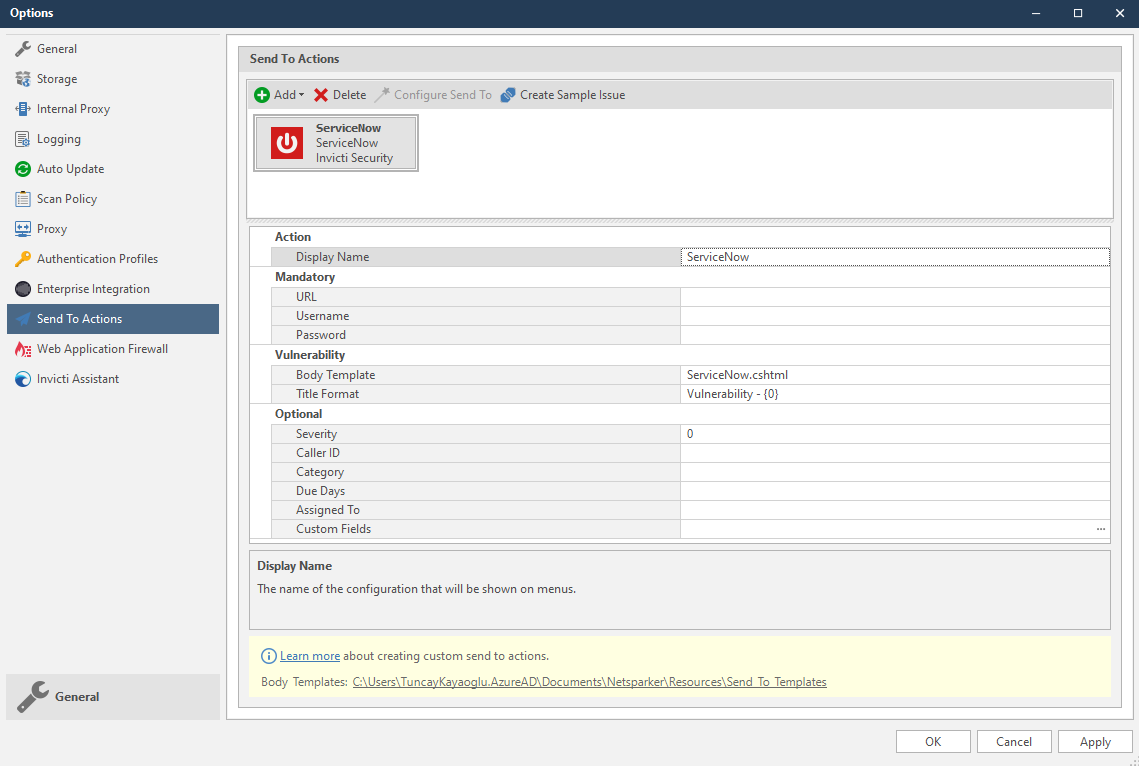
Task: Click the Logging document icon
Action: click(x=23, y=139)
